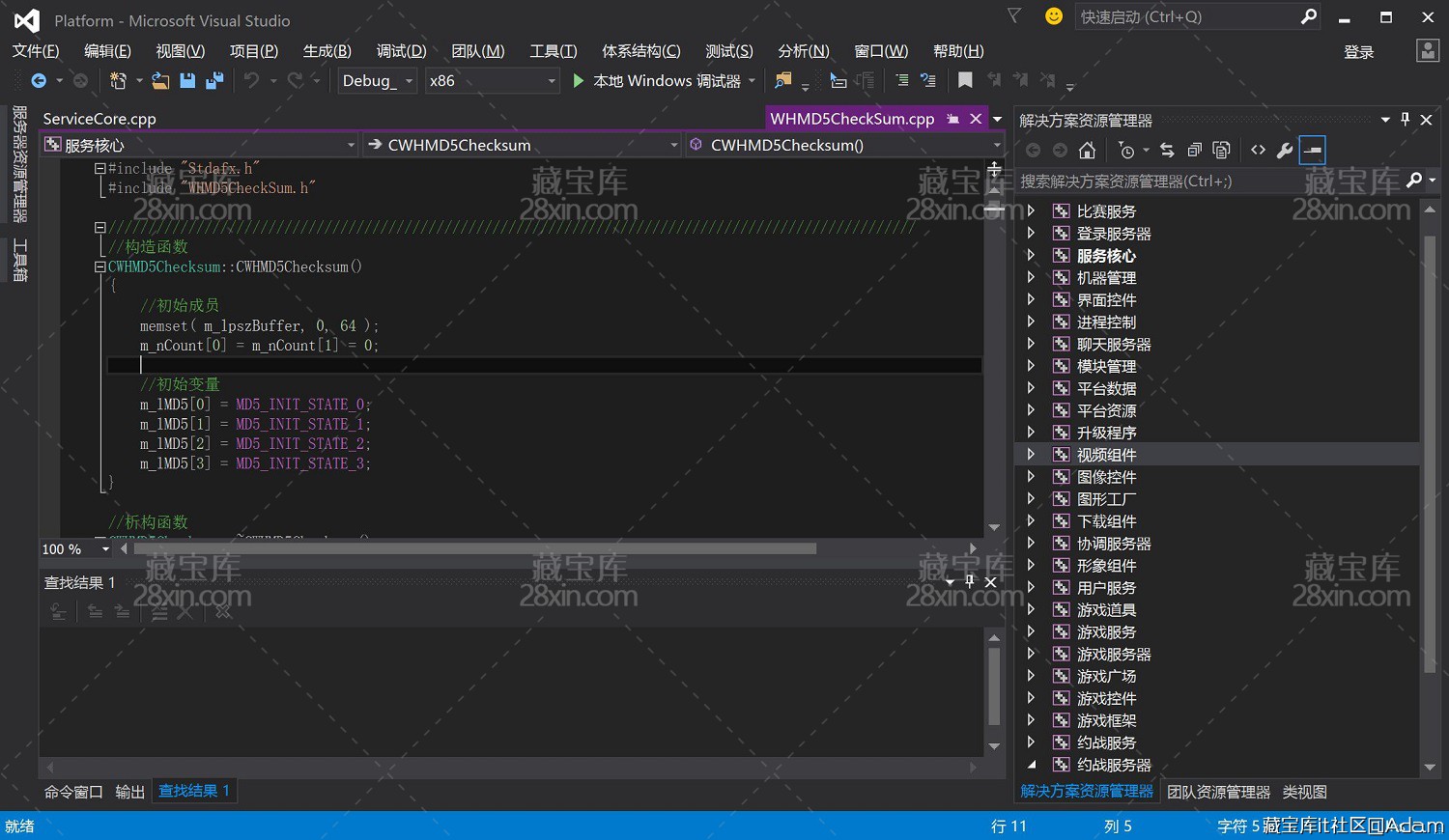
Task: Click Sync with Active Document icon
Action: (1167, 150)
